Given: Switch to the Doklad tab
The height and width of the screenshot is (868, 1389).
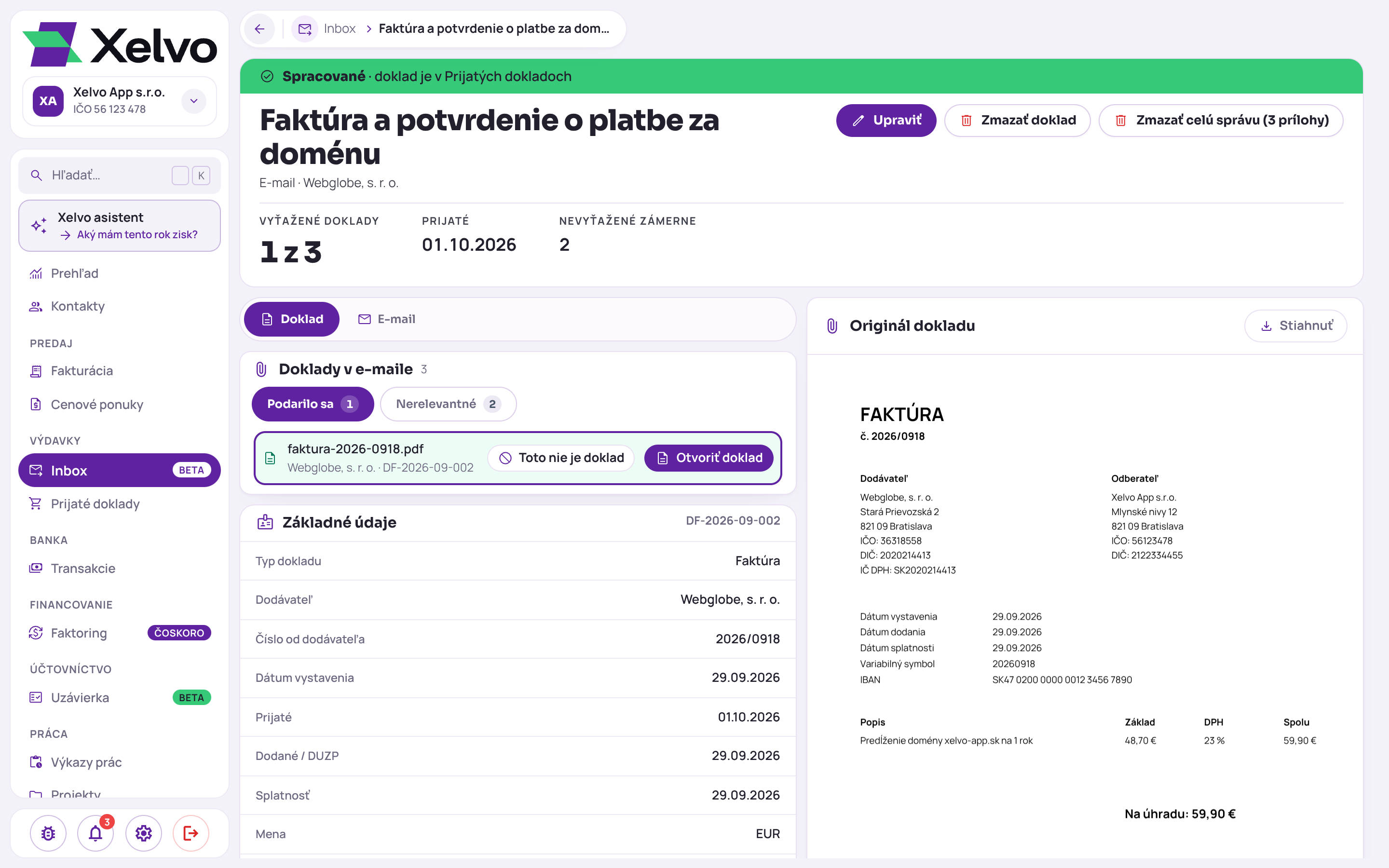Looking at the screenshot, I should (292, 319).
